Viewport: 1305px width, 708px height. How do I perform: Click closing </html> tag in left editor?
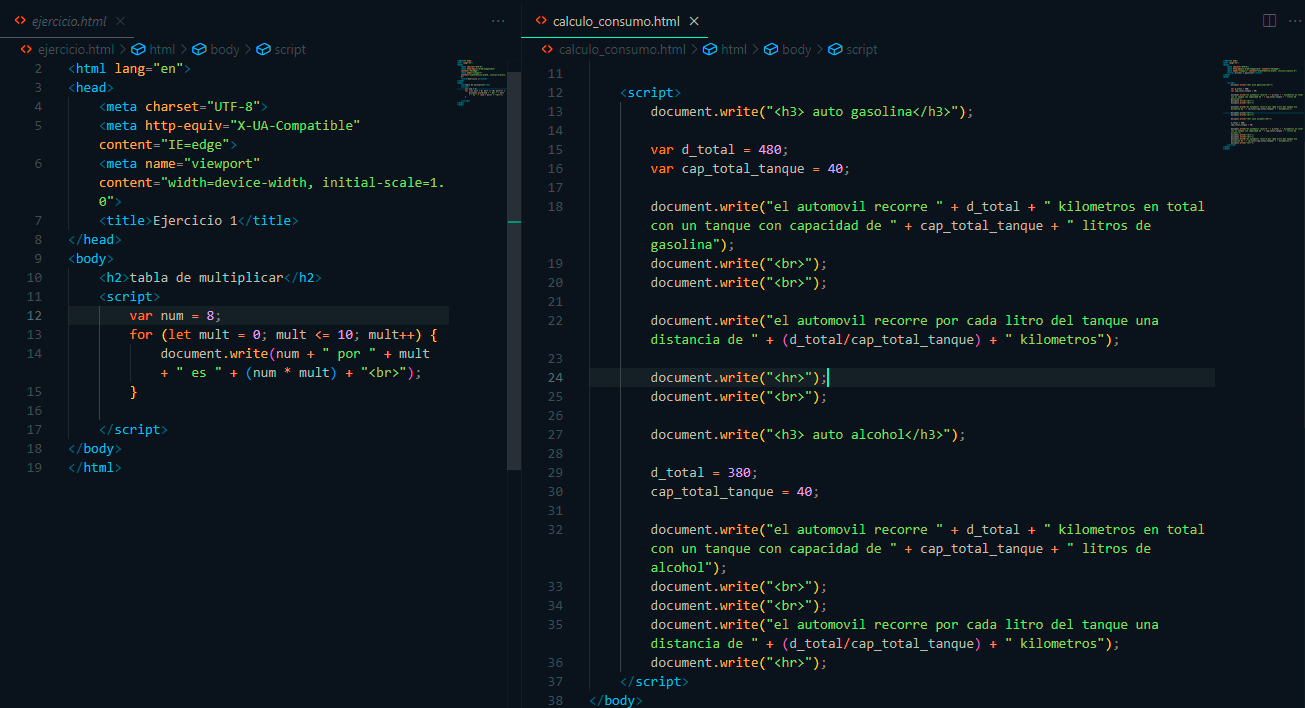95,468
